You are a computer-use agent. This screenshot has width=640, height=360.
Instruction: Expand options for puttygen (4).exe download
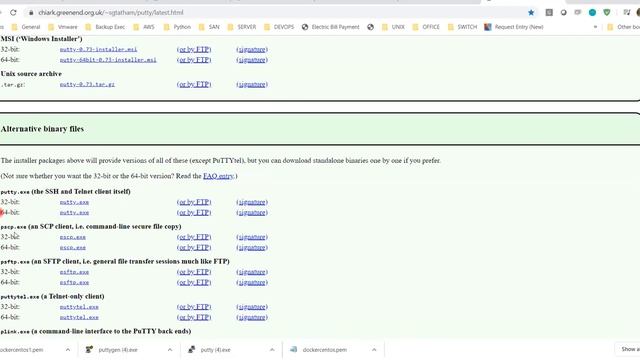(170, 350)
